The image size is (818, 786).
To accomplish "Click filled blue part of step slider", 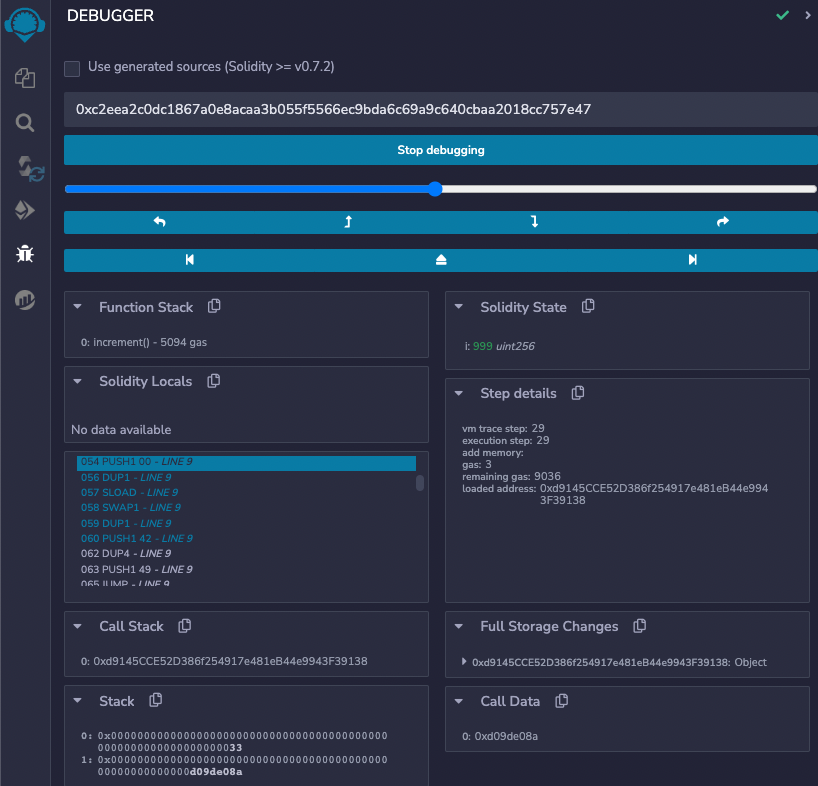I will point(246,189).
